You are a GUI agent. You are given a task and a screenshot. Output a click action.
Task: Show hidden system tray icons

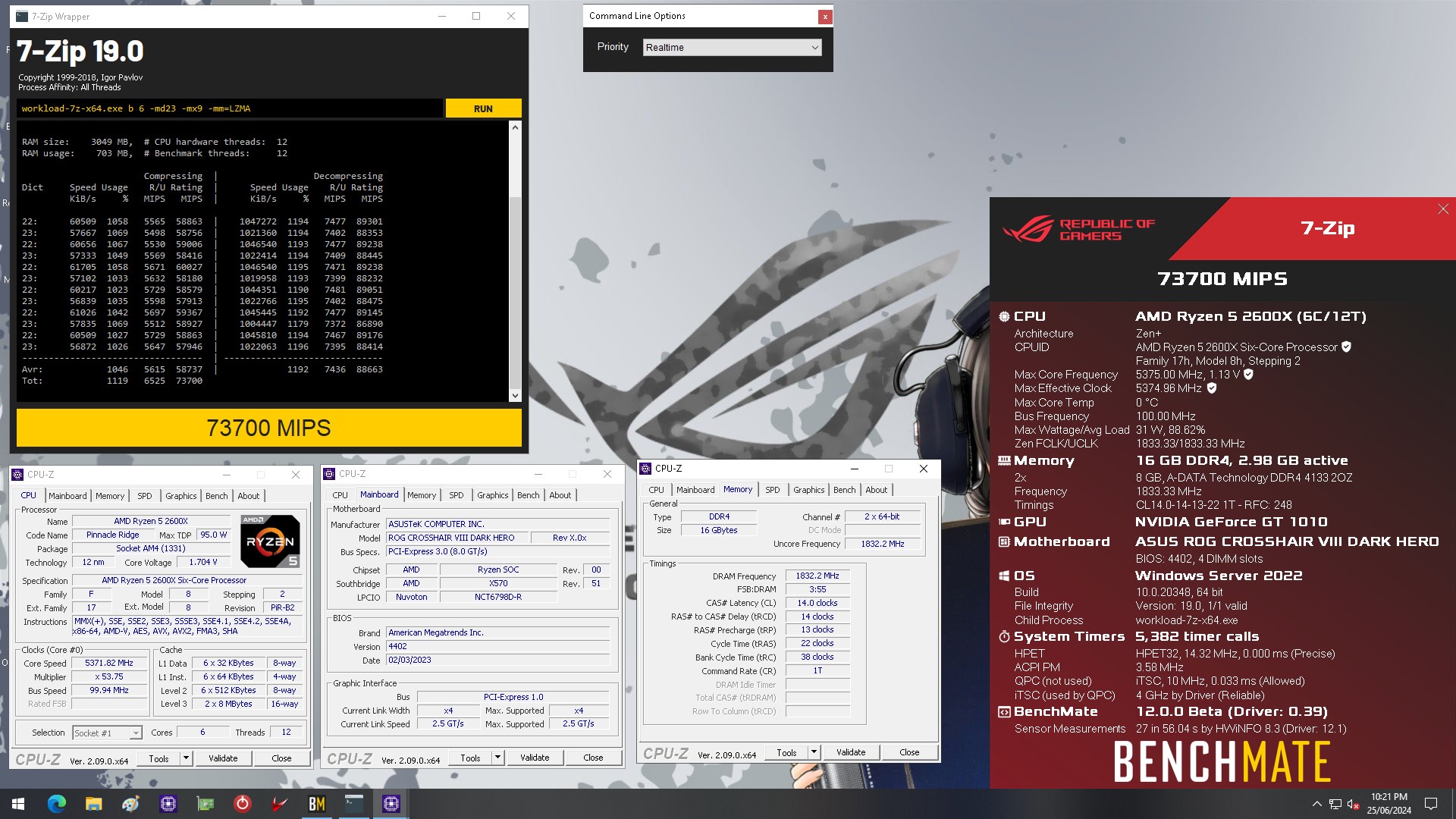tap(1316, 804)
